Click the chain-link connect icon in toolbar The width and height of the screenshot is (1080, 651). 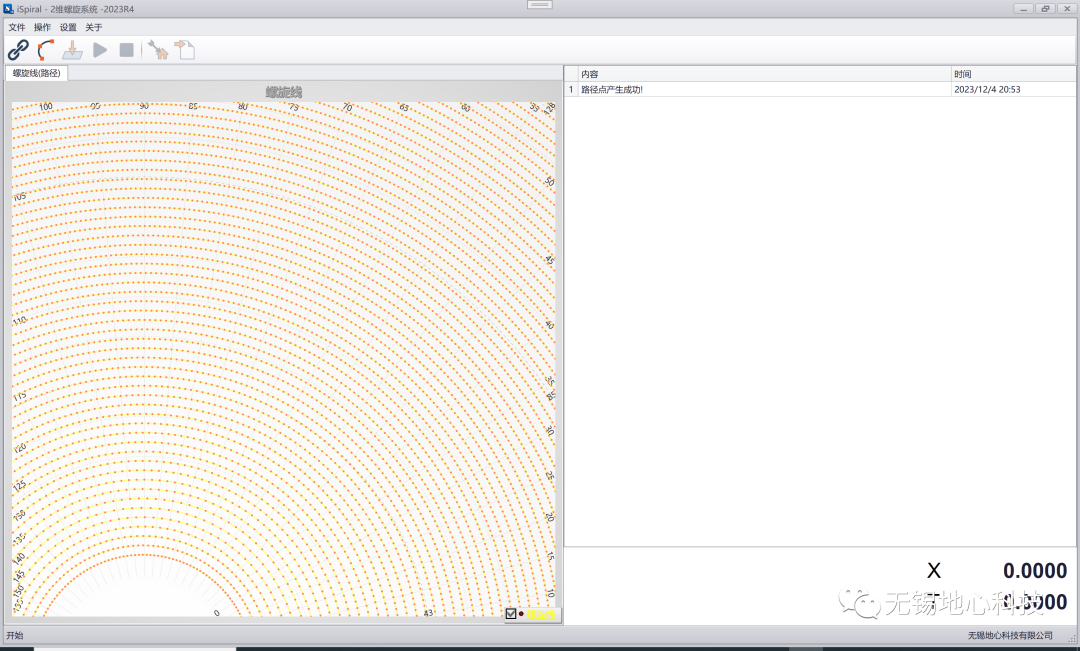(18, 50)
